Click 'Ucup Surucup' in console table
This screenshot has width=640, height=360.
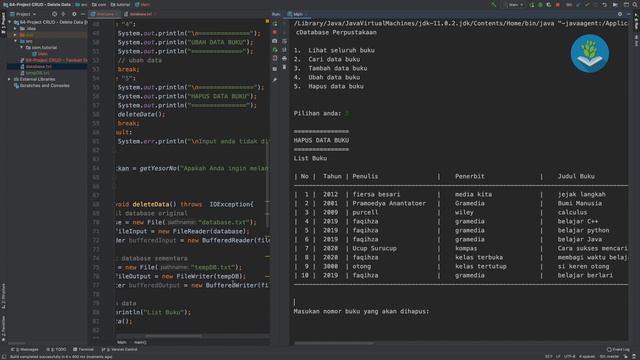pyautogui.click(x=374, y=248)
